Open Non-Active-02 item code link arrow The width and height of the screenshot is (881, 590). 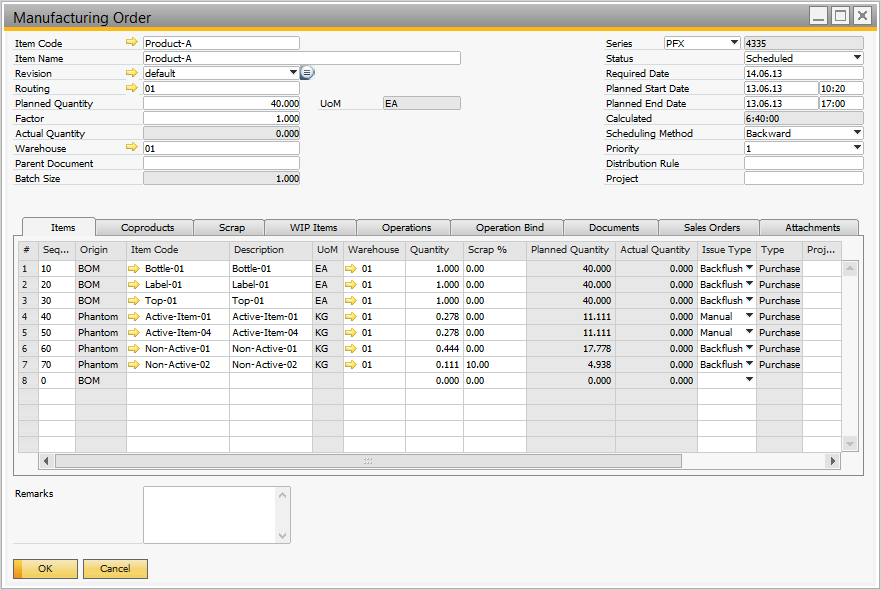(134, 365)
